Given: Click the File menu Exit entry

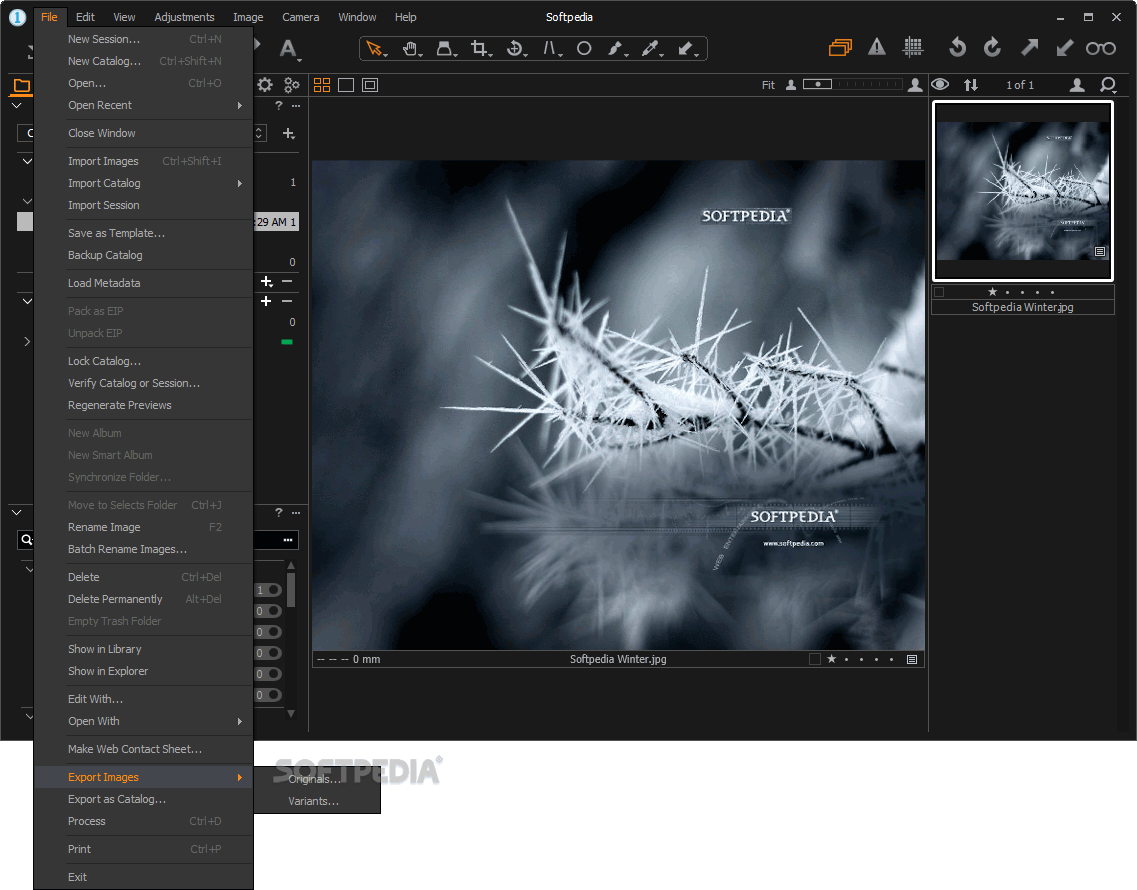Looking at the screenshot, I should [144, 877].
